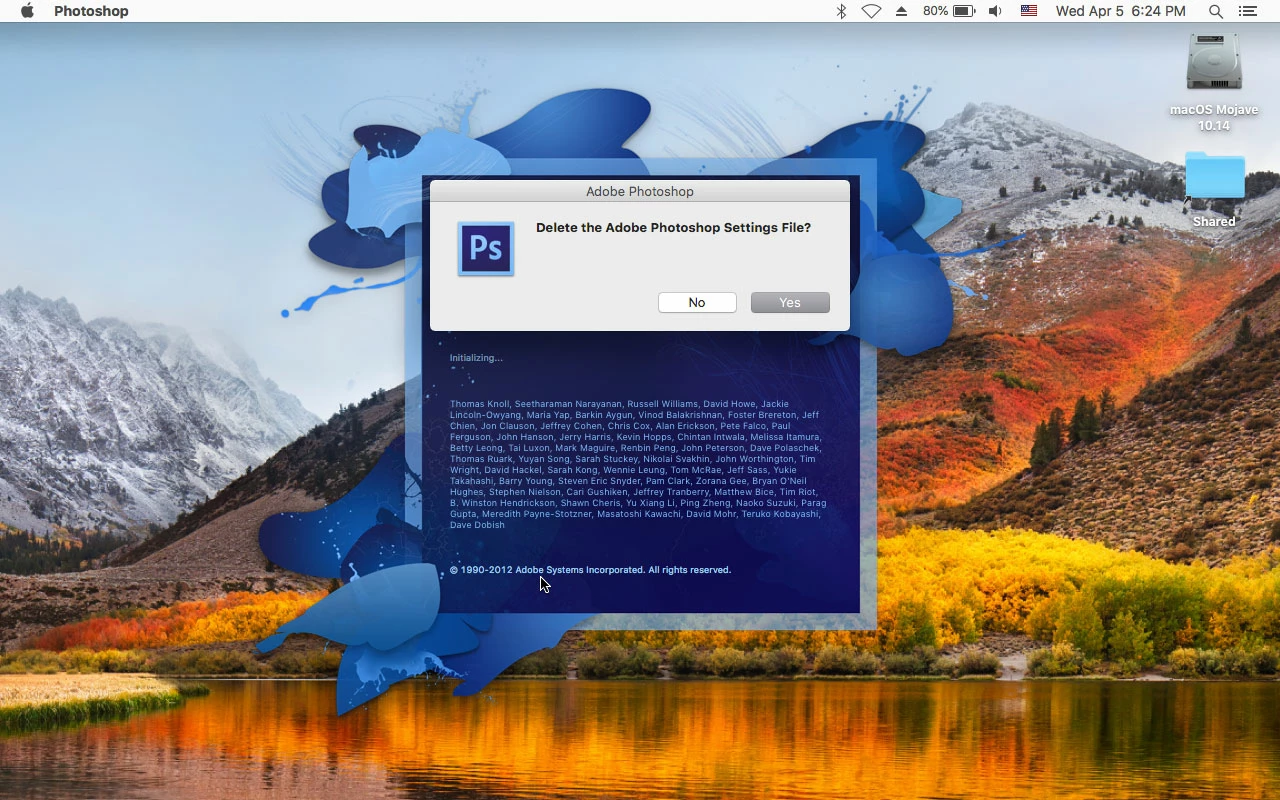The width and height of the screenshot is (1280, 800).
Task: Click the 'Delete the Adobe Photoshop Settings File?' message
Action: point(673,228)
